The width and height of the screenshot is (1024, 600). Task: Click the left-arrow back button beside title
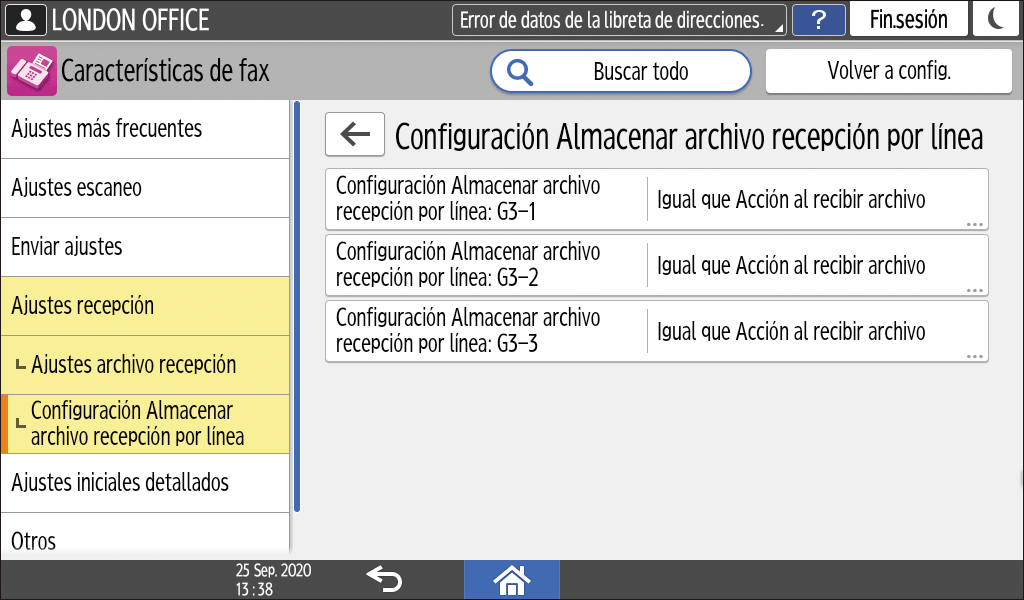pyautogui.click(x=355, y=134)
